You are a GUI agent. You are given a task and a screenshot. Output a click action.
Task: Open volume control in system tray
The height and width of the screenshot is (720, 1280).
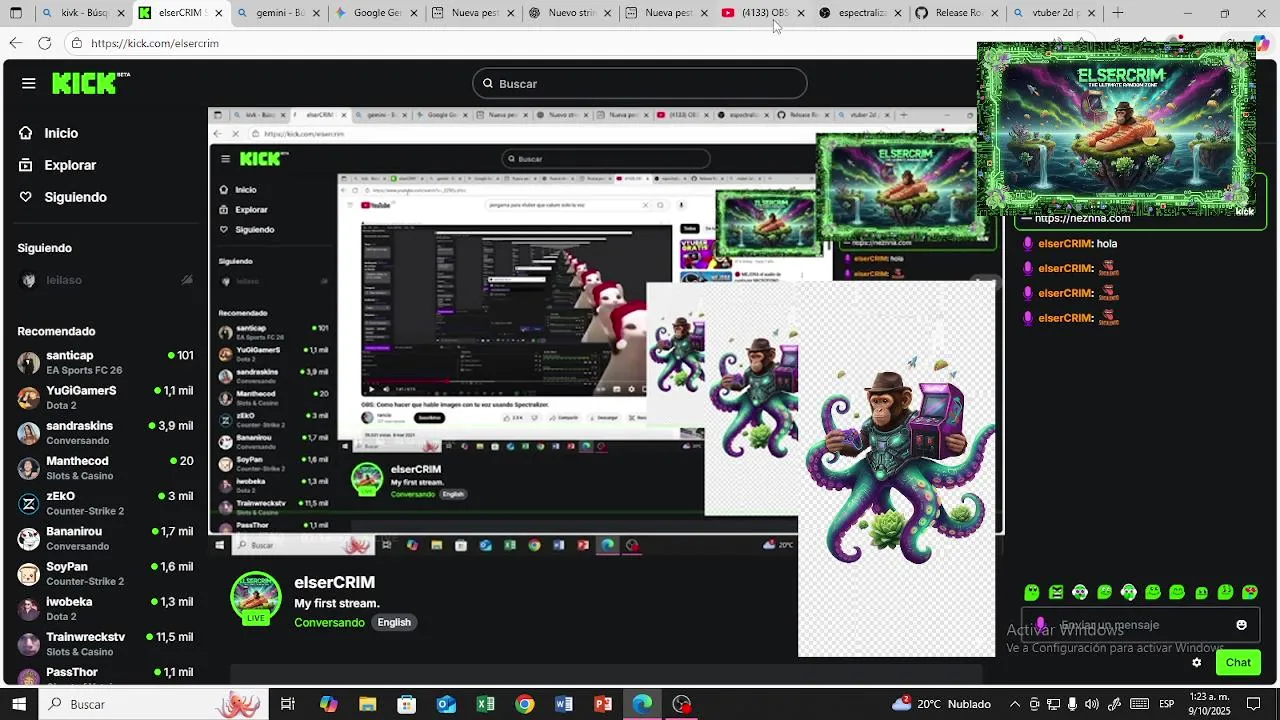[x=1092, y=704]
